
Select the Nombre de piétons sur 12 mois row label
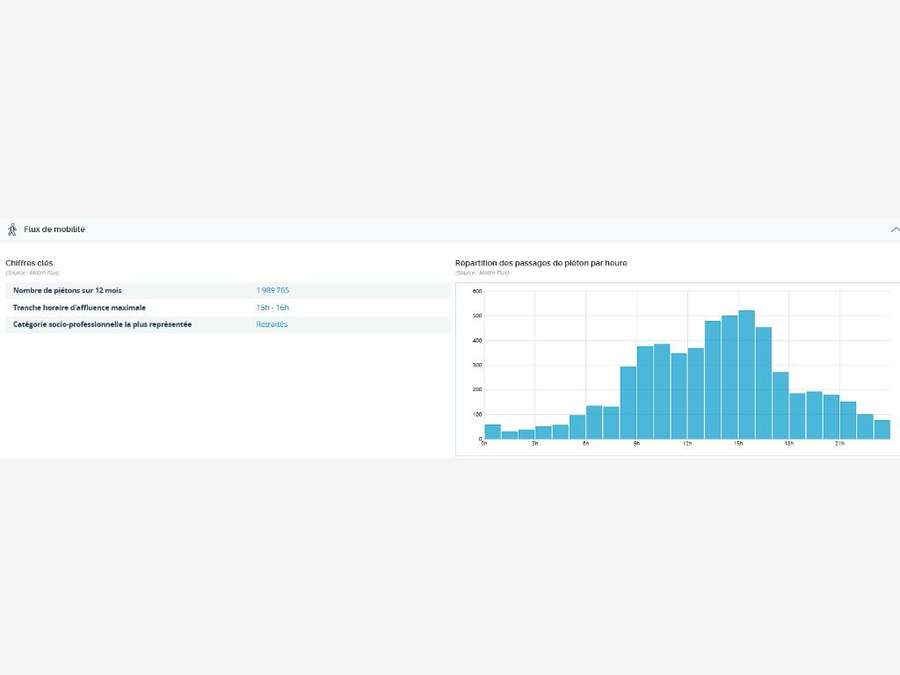pos(67,290)
